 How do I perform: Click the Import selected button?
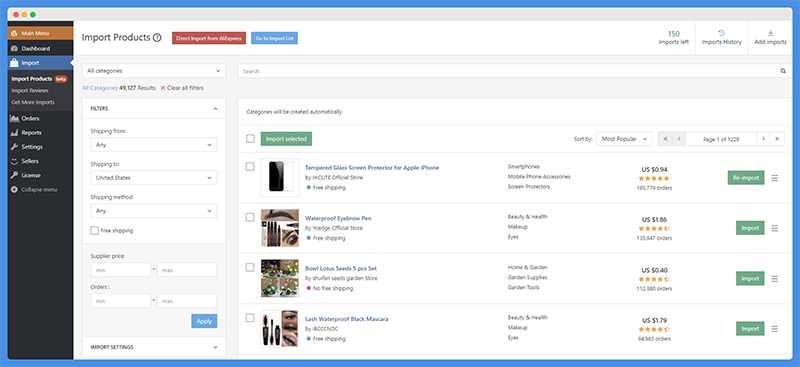point(286,139)
